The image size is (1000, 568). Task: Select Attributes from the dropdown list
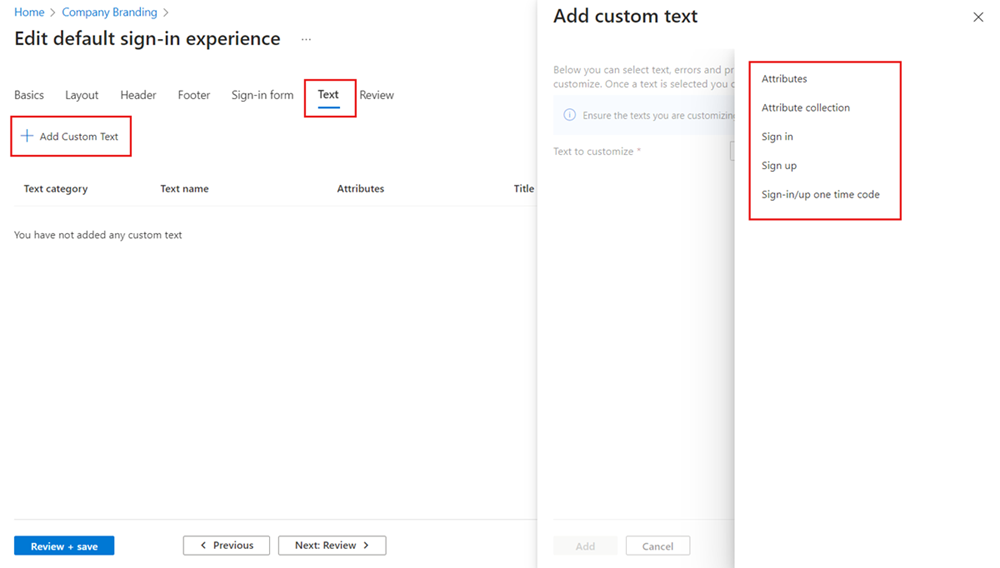[x=784, y=78]
